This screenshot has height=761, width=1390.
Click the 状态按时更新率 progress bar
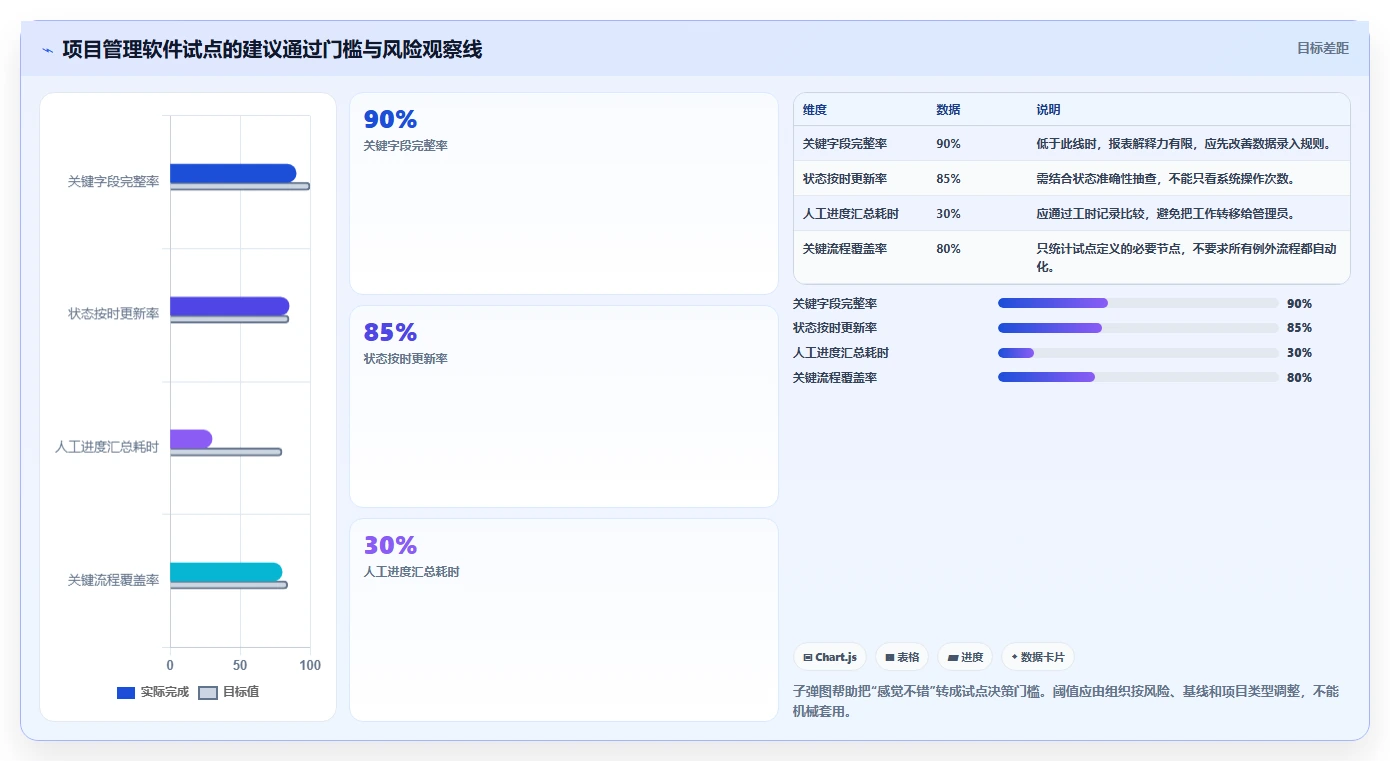(x=1138, y=328)
